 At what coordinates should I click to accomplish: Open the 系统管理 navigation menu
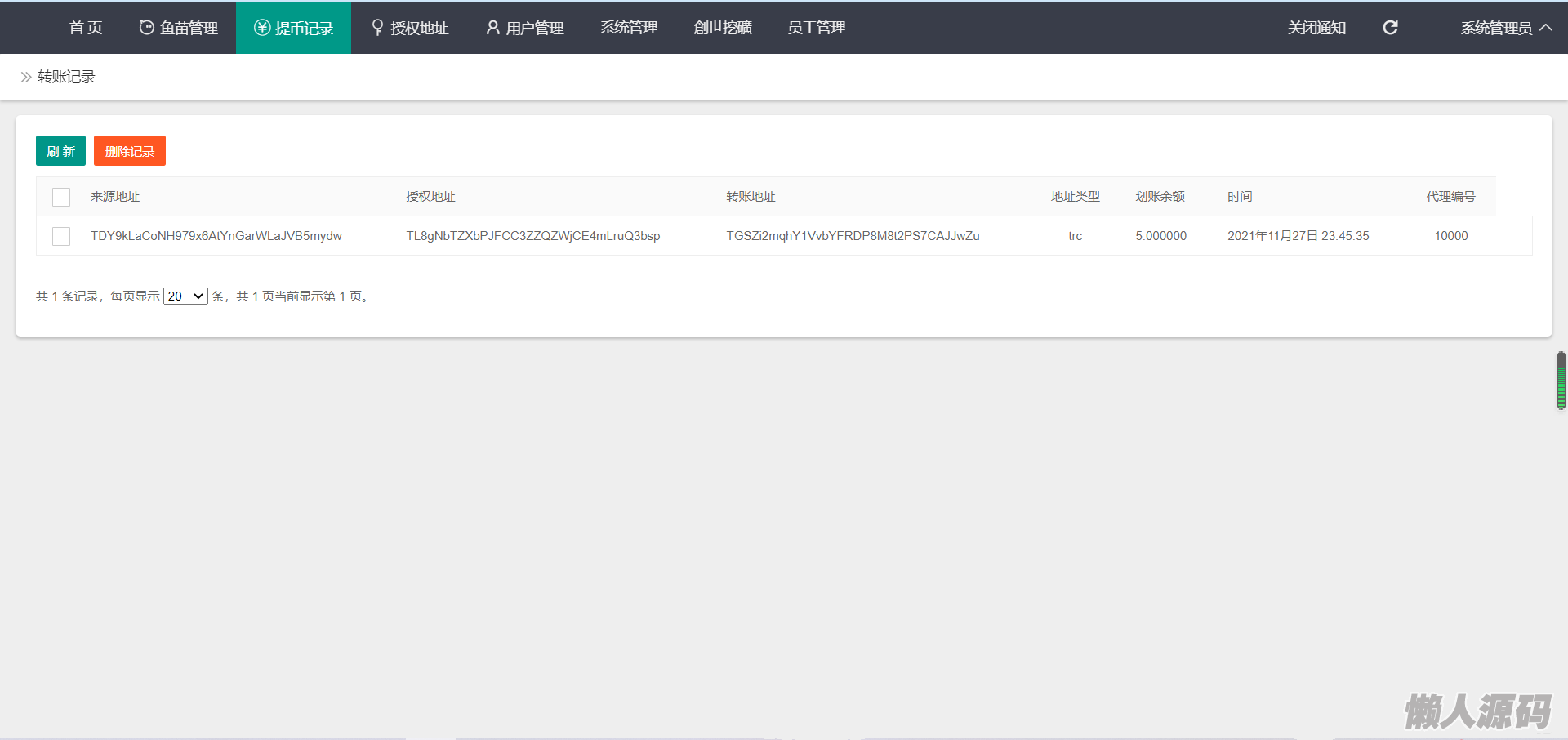[629, 28]
